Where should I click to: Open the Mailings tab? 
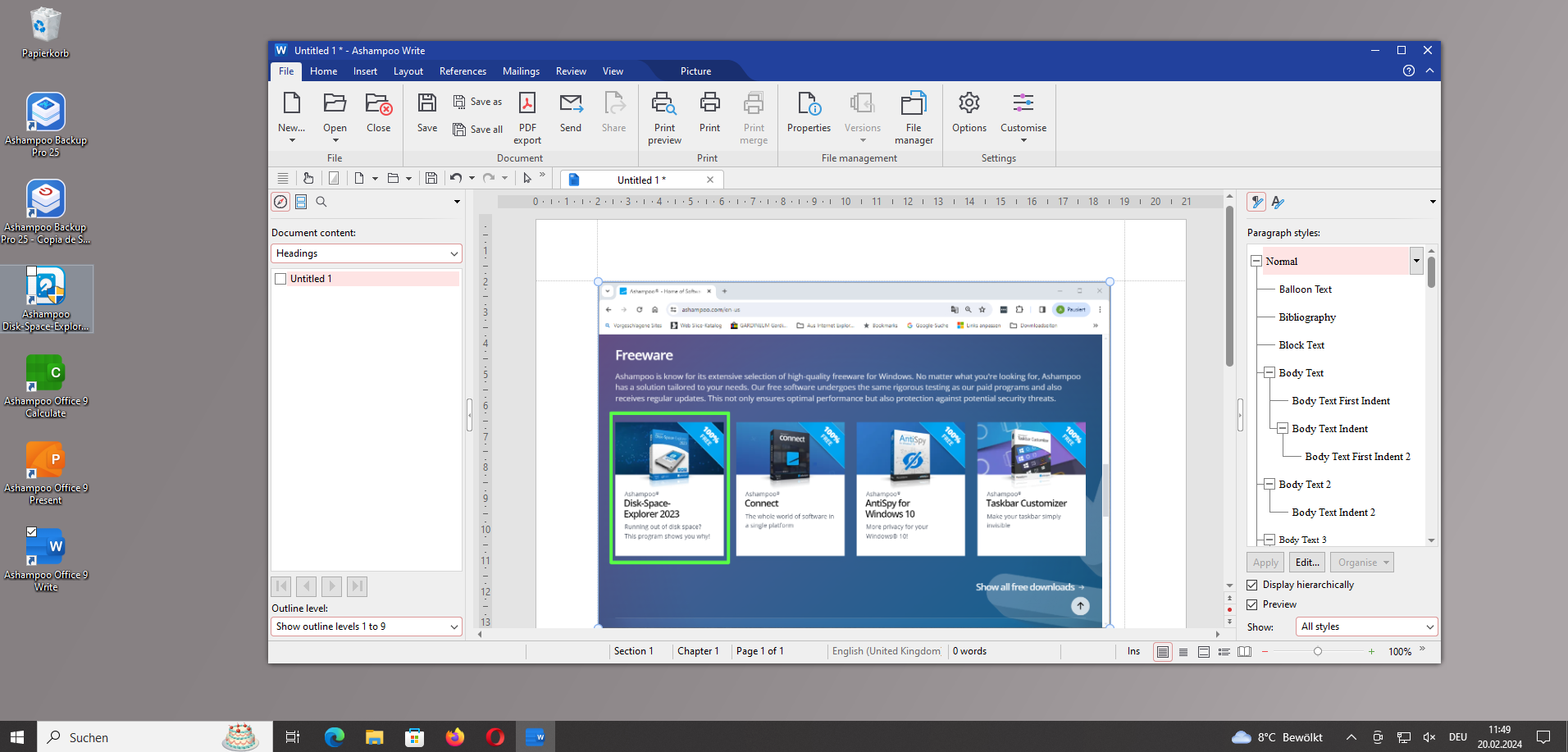pyautogui.click(x=521, y=71)
